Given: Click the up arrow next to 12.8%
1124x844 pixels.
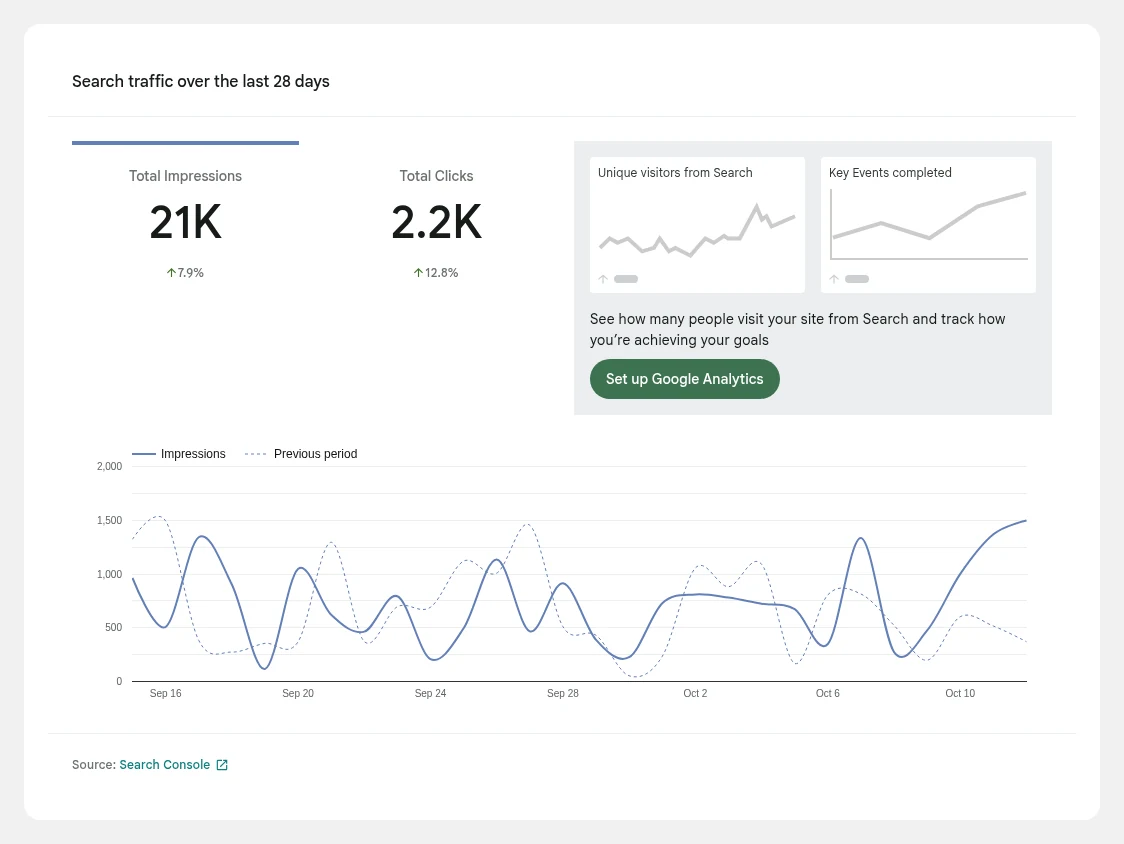Looking at the screenshot, I should coord(418,272).
